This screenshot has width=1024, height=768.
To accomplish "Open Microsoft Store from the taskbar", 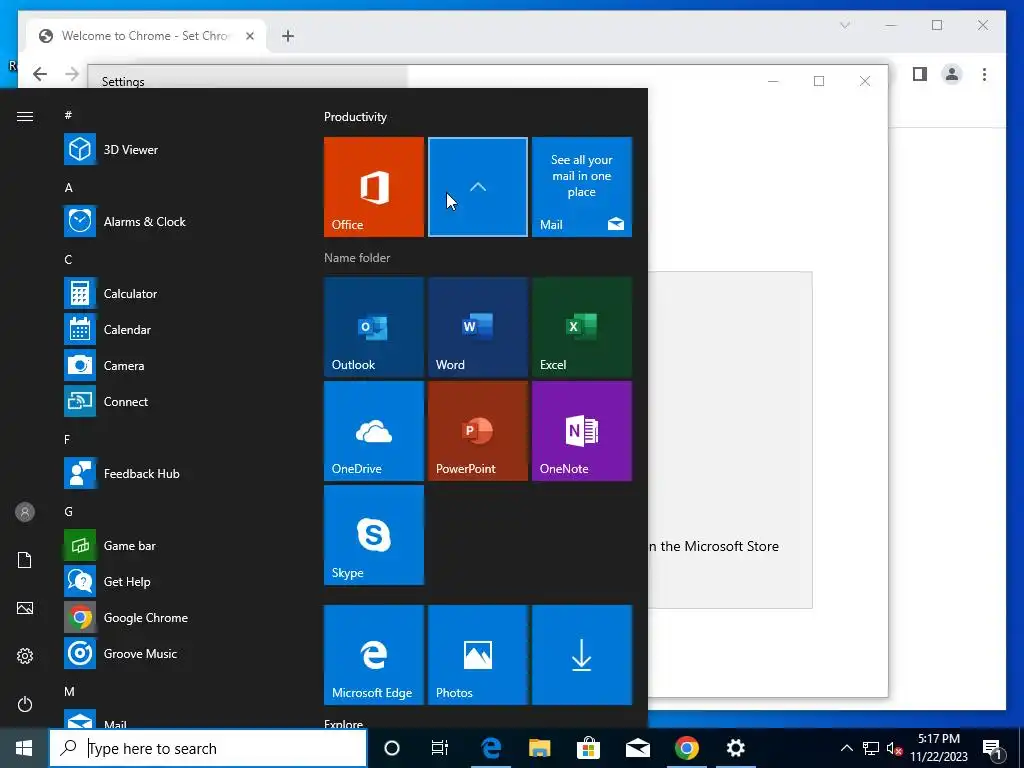I will click(588, 748).
